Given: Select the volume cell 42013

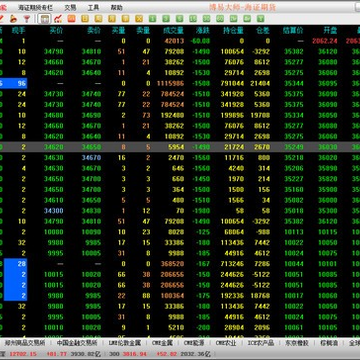Looking at the screenshot, I should [x=174, y=41].
